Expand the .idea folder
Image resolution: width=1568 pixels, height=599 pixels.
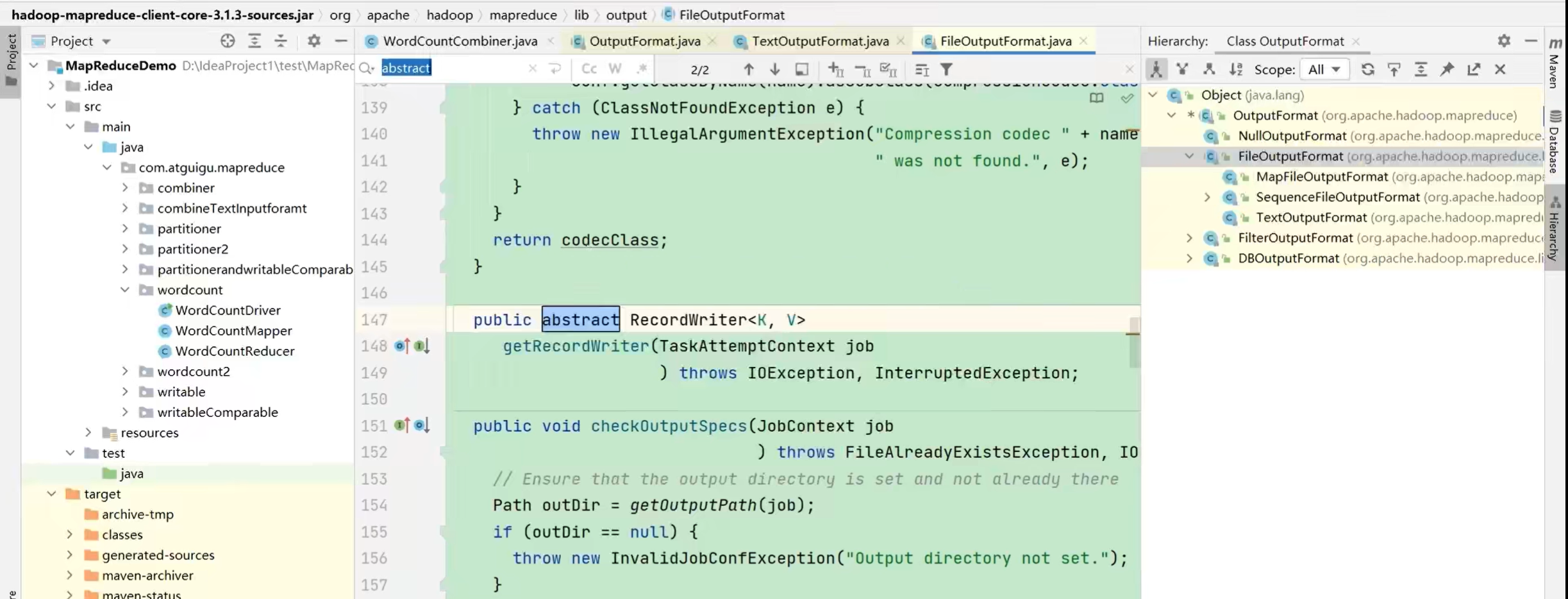51,86
